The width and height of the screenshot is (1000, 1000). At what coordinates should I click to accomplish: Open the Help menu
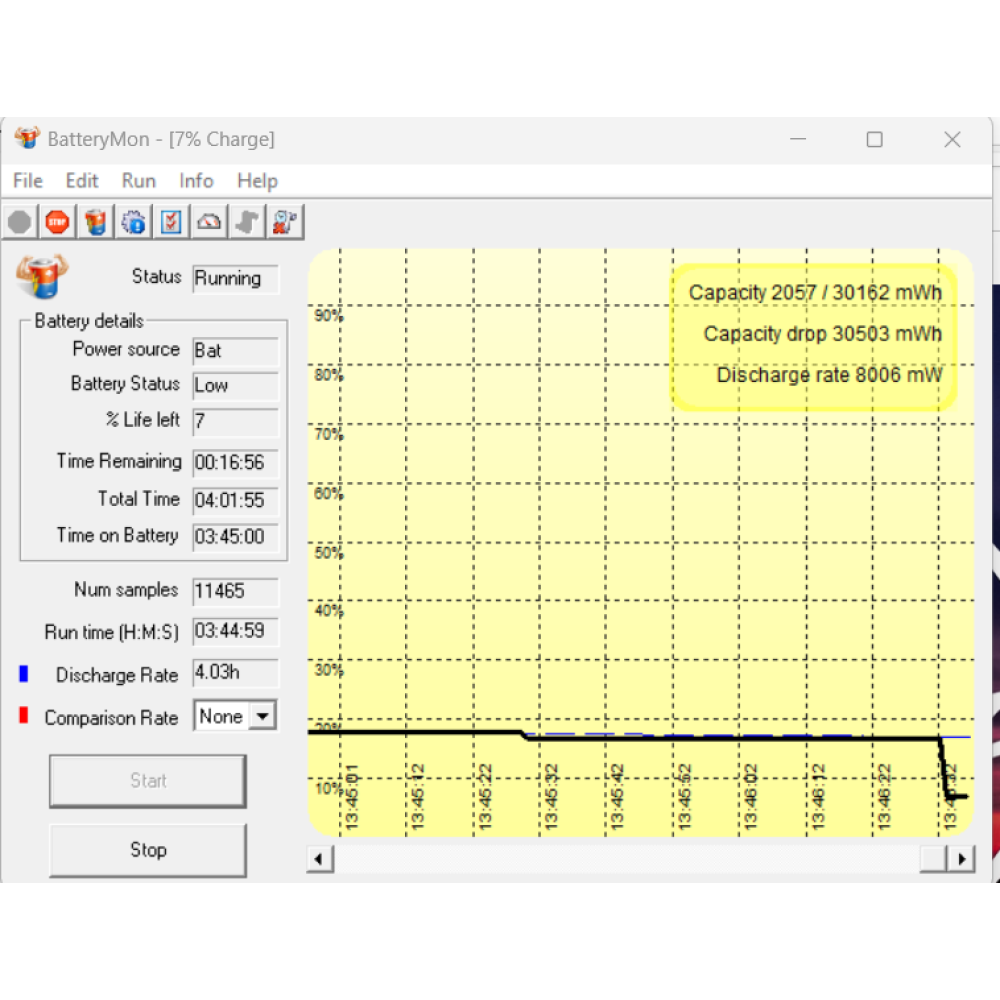click(x=257, y=181)
